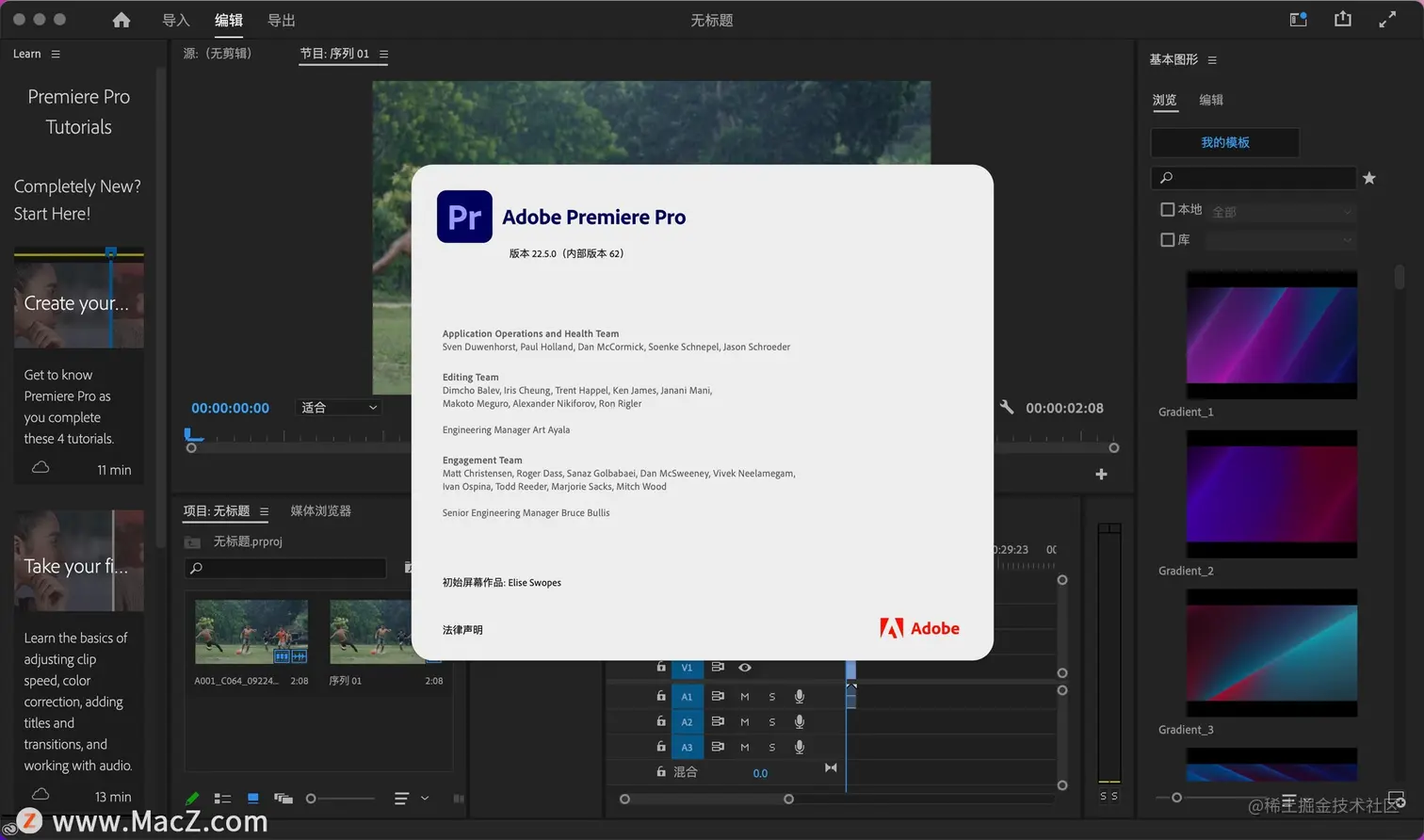Image resolution: width=1424 pixels, height=840 pixels.
Task: Open the 媒体浏览器 tab
Action: tap(321, 511)
